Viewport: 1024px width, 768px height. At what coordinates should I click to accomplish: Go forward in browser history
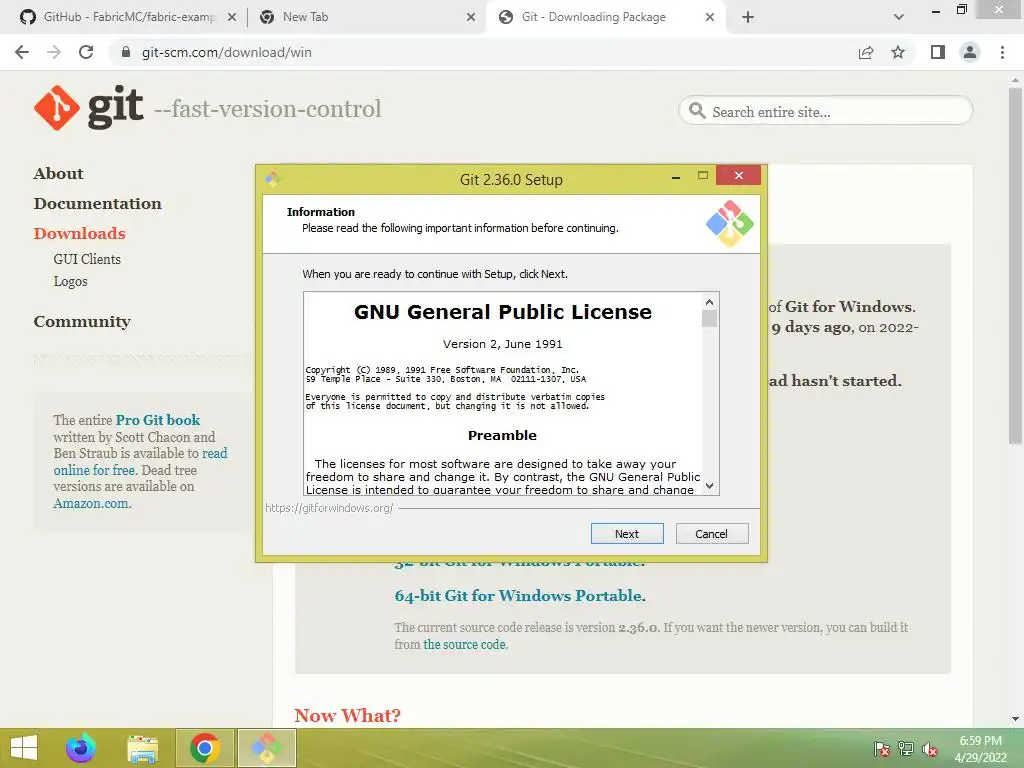click(54, 52)
